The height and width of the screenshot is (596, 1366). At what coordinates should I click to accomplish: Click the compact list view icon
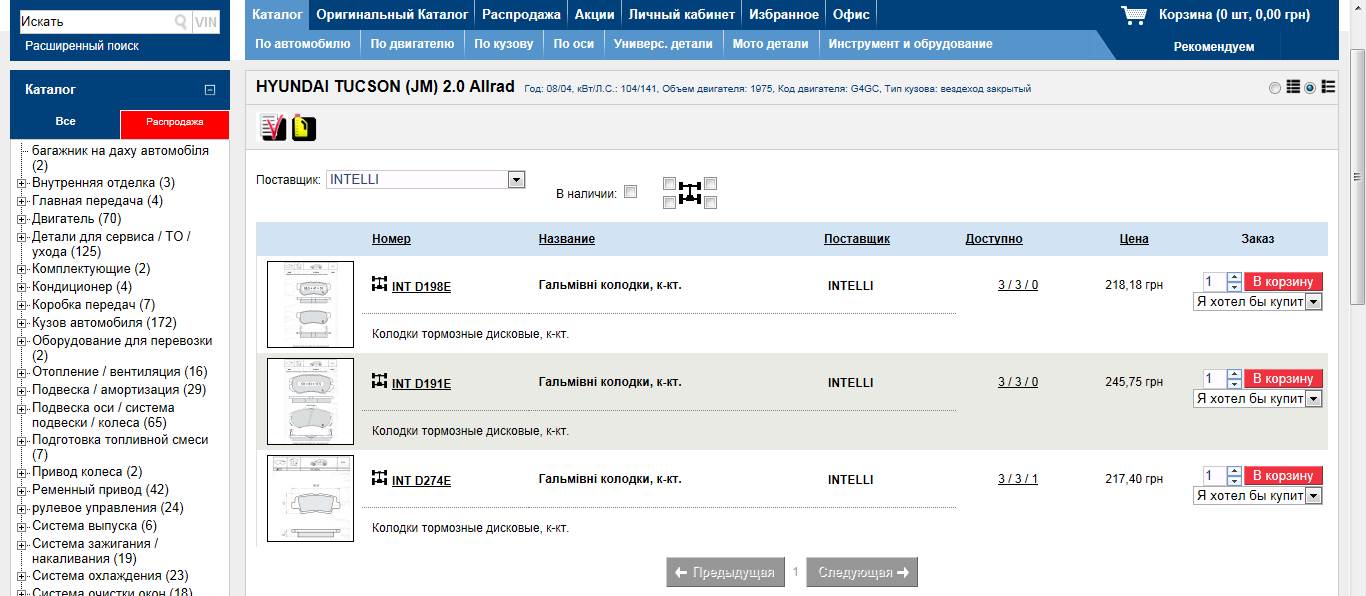click(x=1293, y=87)
